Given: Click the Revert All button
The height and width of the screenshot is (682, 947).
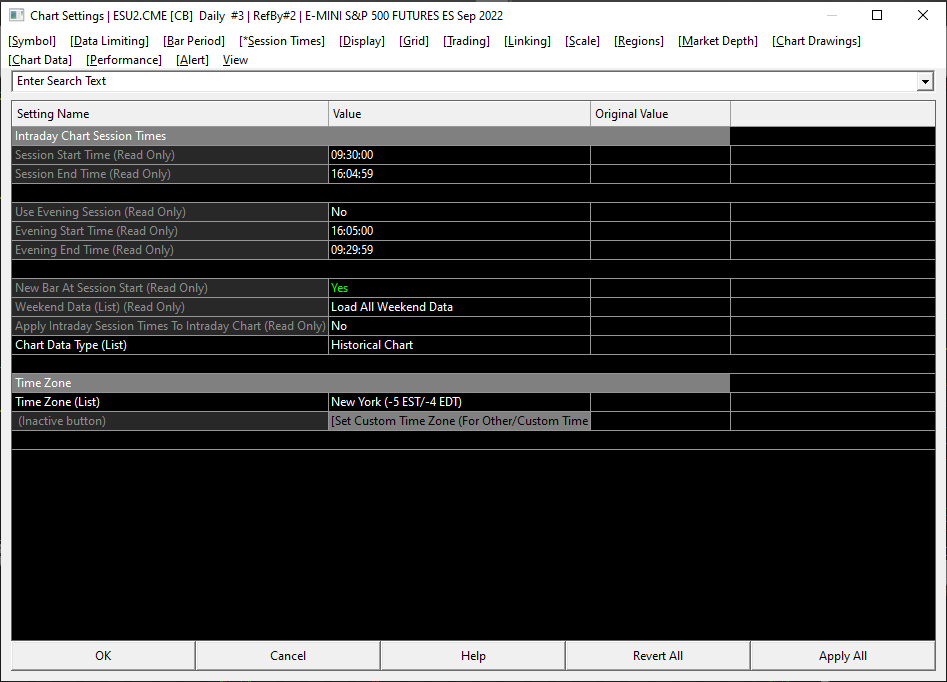Looking at the screenshot, I should [x=658, y=656].
